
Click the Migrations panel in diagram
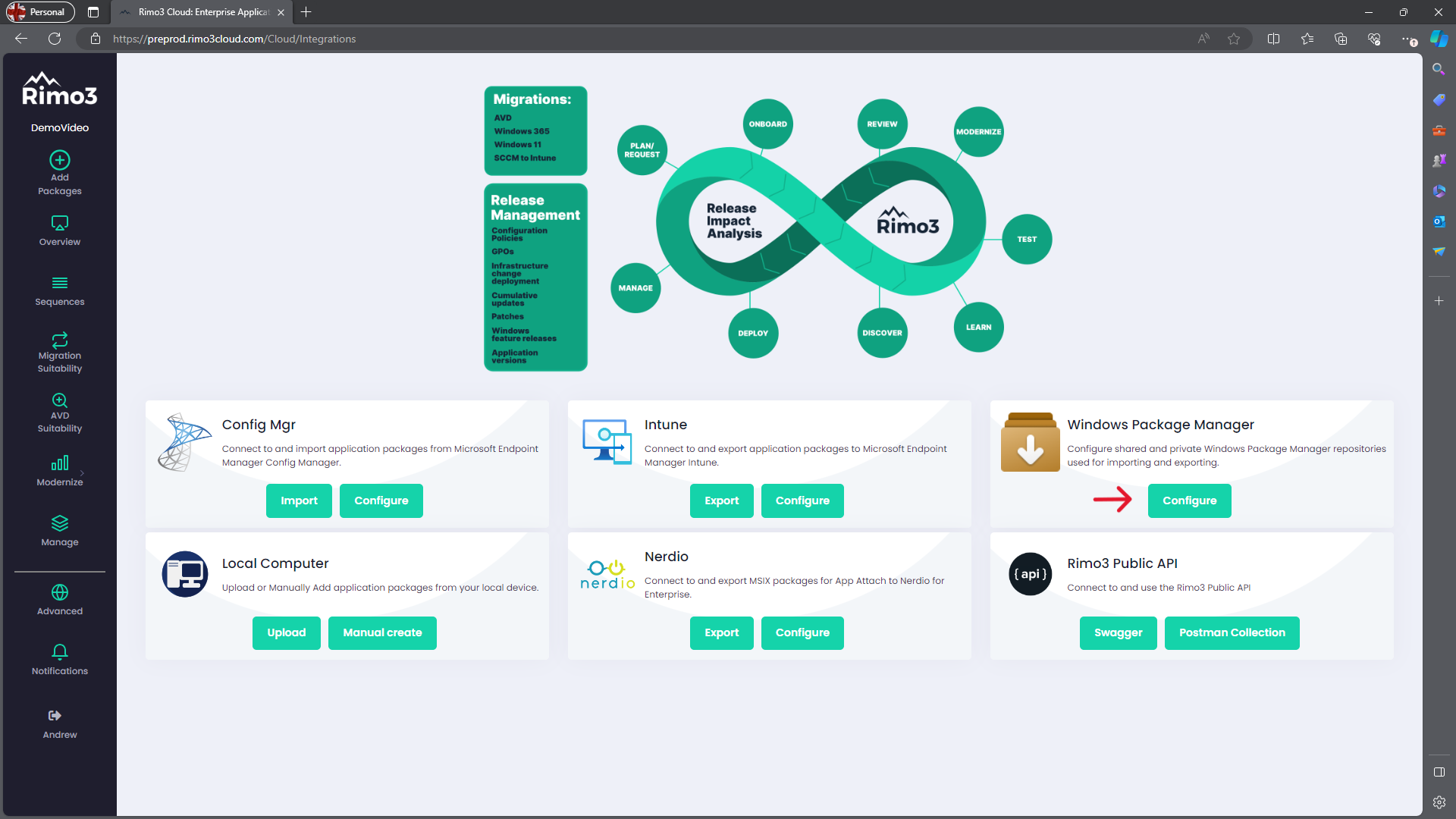pyautogui.click(x=535, y=130)
